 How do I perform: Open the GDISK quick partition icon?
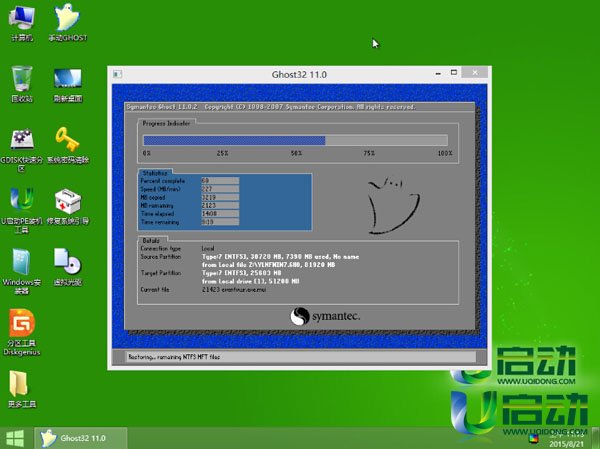21,149
